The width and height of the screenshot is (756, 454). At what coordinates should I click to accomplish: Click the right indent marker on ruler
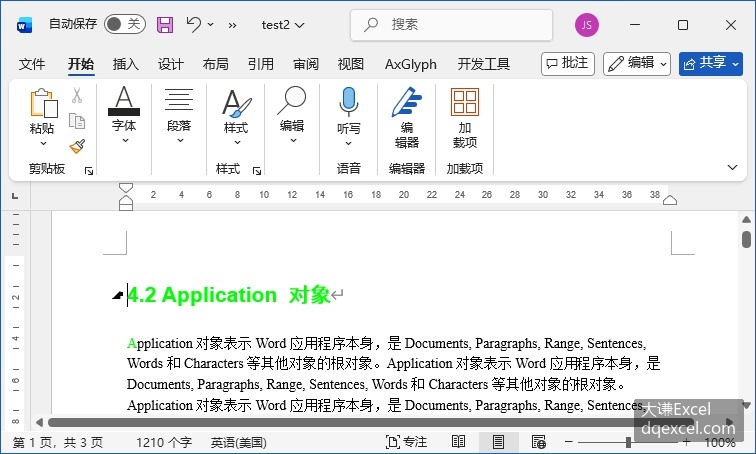670,200
